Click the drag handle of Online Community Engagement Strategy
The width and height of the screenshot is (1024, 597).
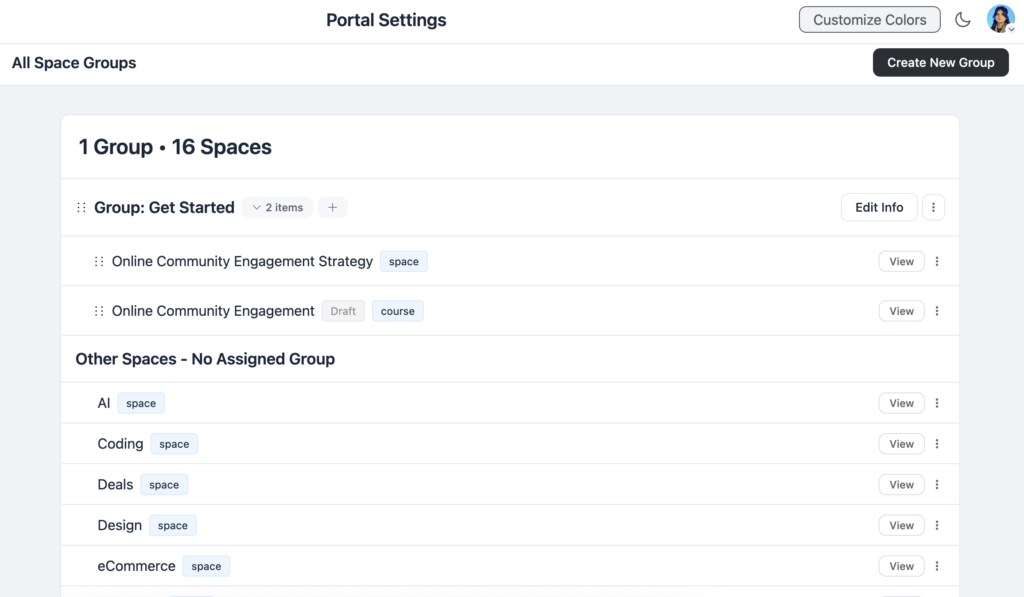(x=99, y=261)
